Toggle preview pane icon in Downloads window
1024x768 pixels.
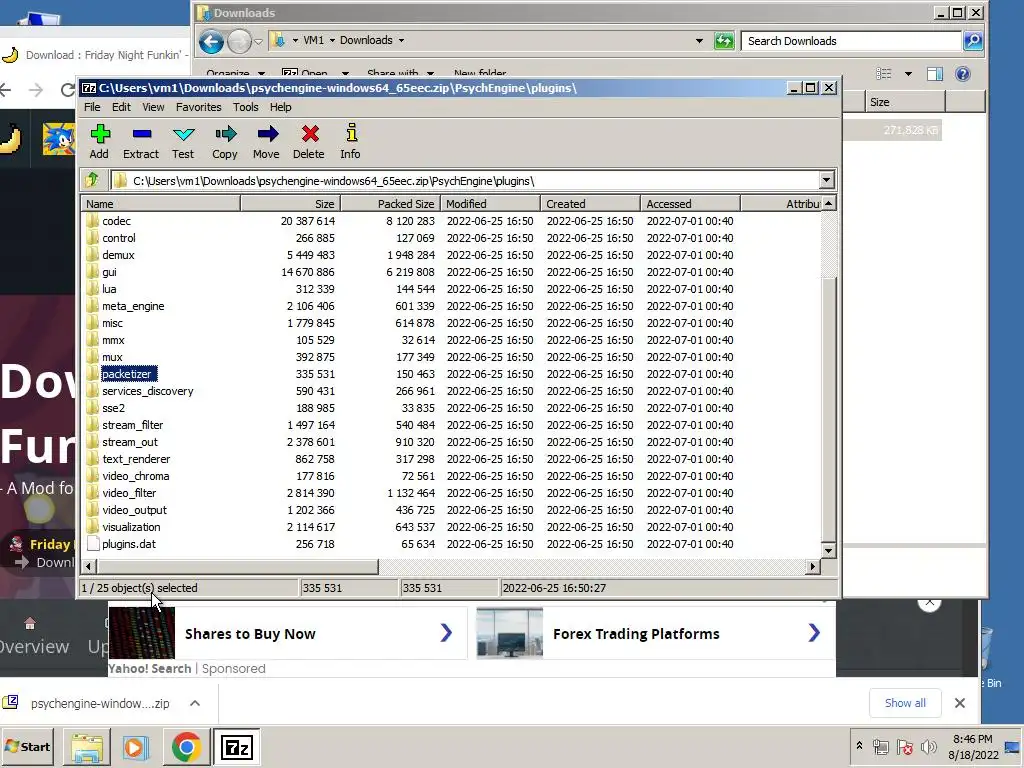[935, 74]
